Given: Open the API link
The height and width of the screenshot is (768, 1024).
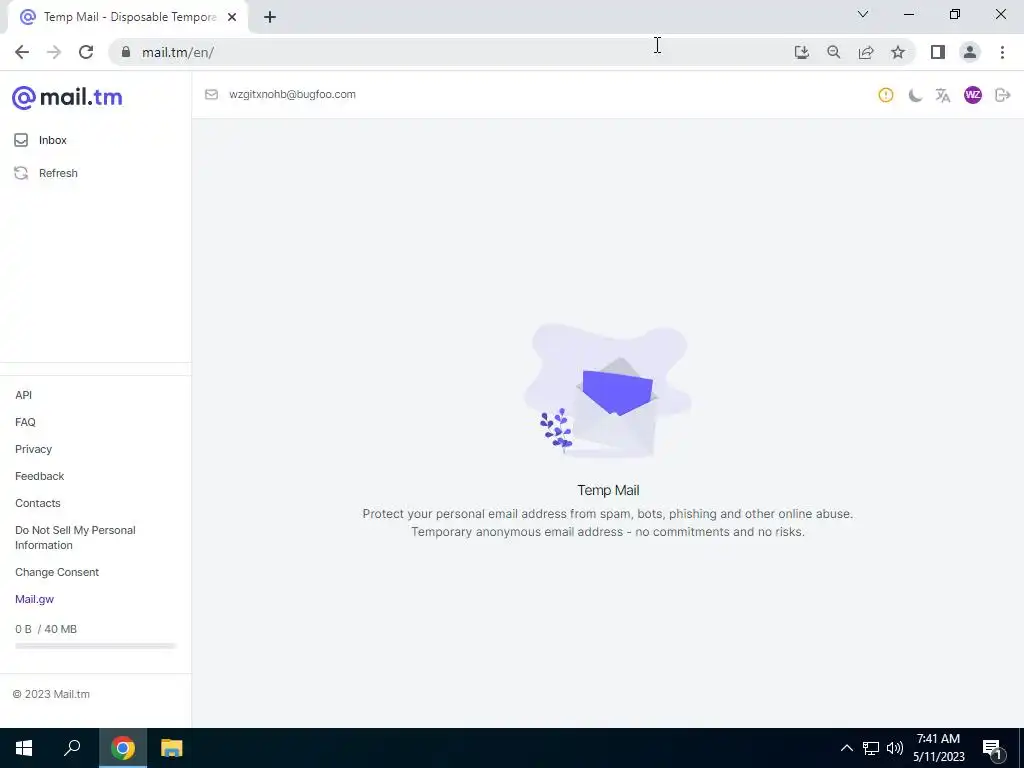Looking at the screenshot, I should (x=24, y=395).
